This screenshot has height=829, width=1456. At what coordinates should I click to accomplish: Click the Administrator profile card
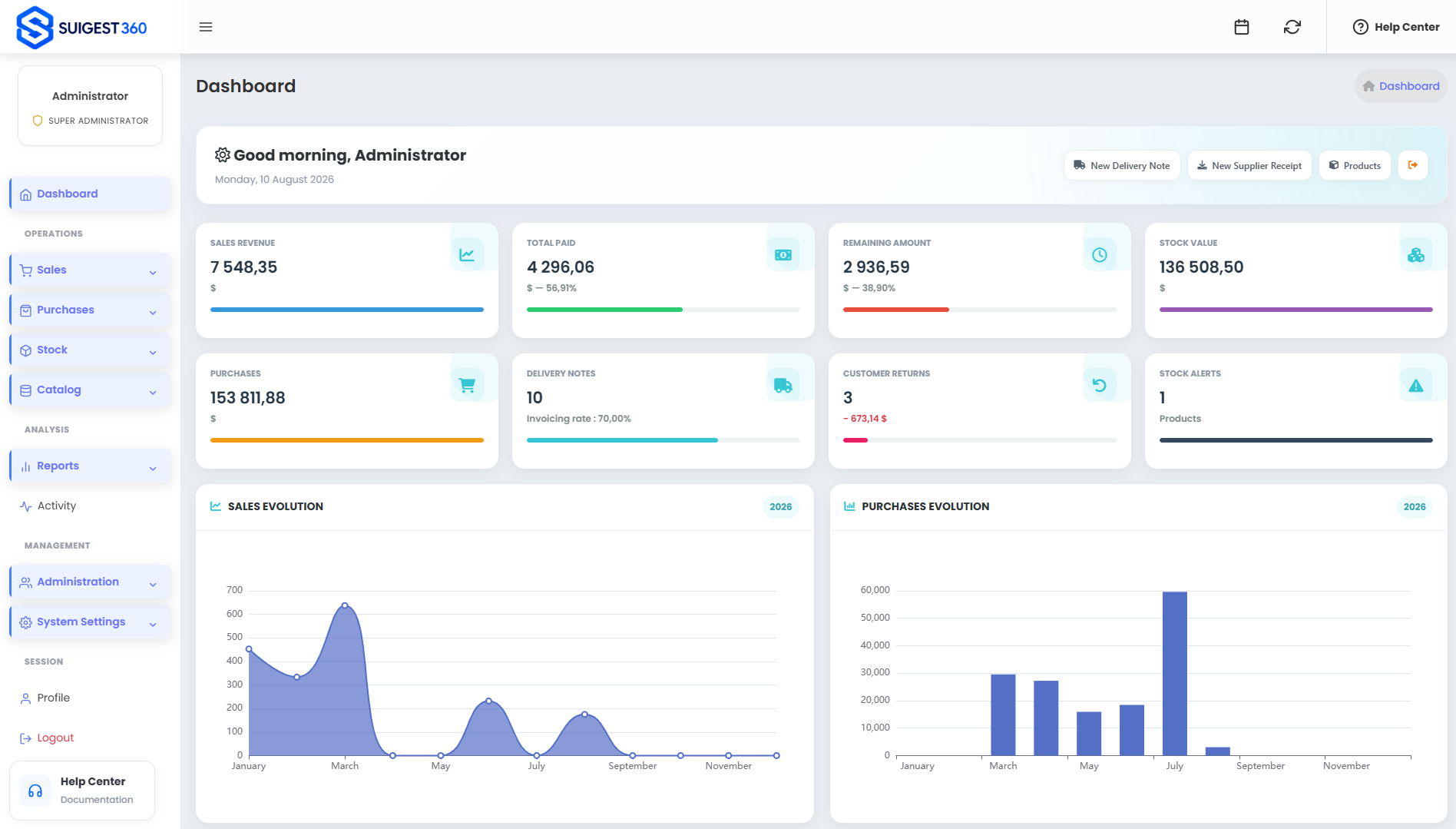(90, 106)
